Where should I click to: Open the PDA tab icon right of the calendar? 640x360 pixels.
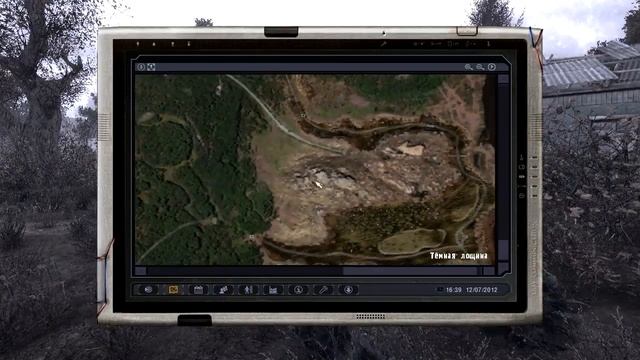(x=223, y=289)
